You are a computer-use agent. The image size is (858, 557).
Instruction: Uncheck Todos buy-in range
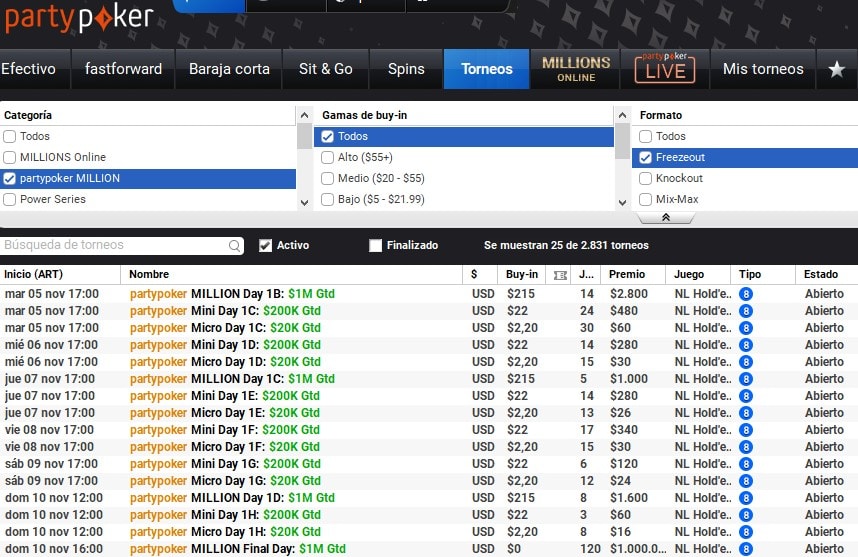coord(327,136)
